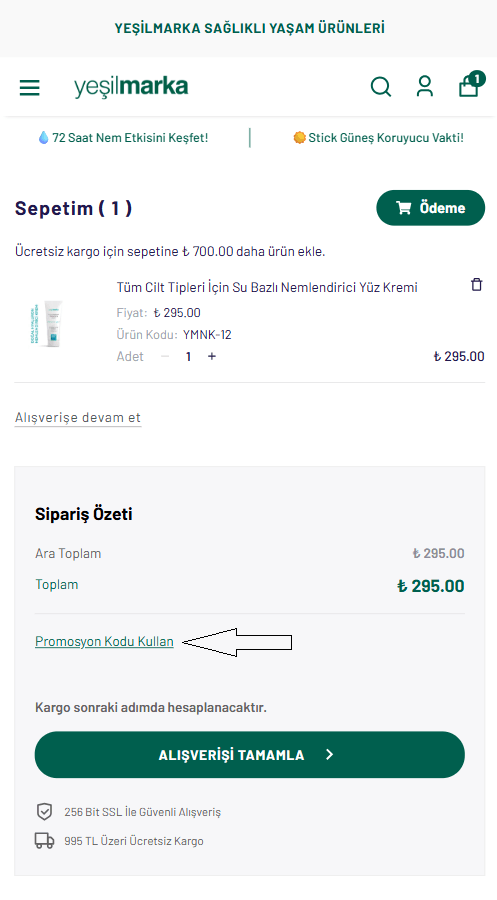This screenshot has height=900, width=497.
Task: Click the Ödeme button
Action: click(430, 208)
